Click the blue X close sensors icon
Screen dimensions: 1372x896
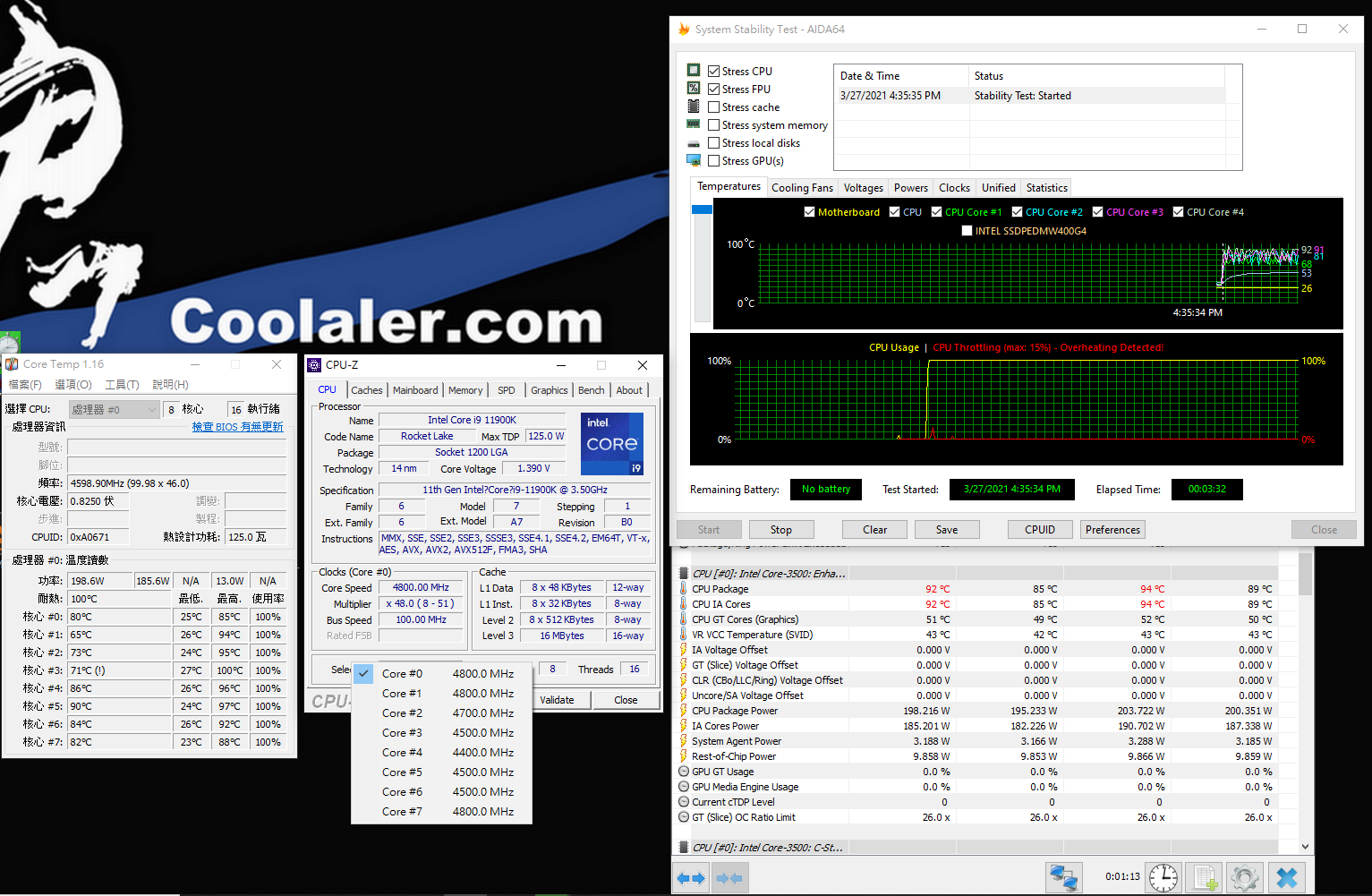1286,877
